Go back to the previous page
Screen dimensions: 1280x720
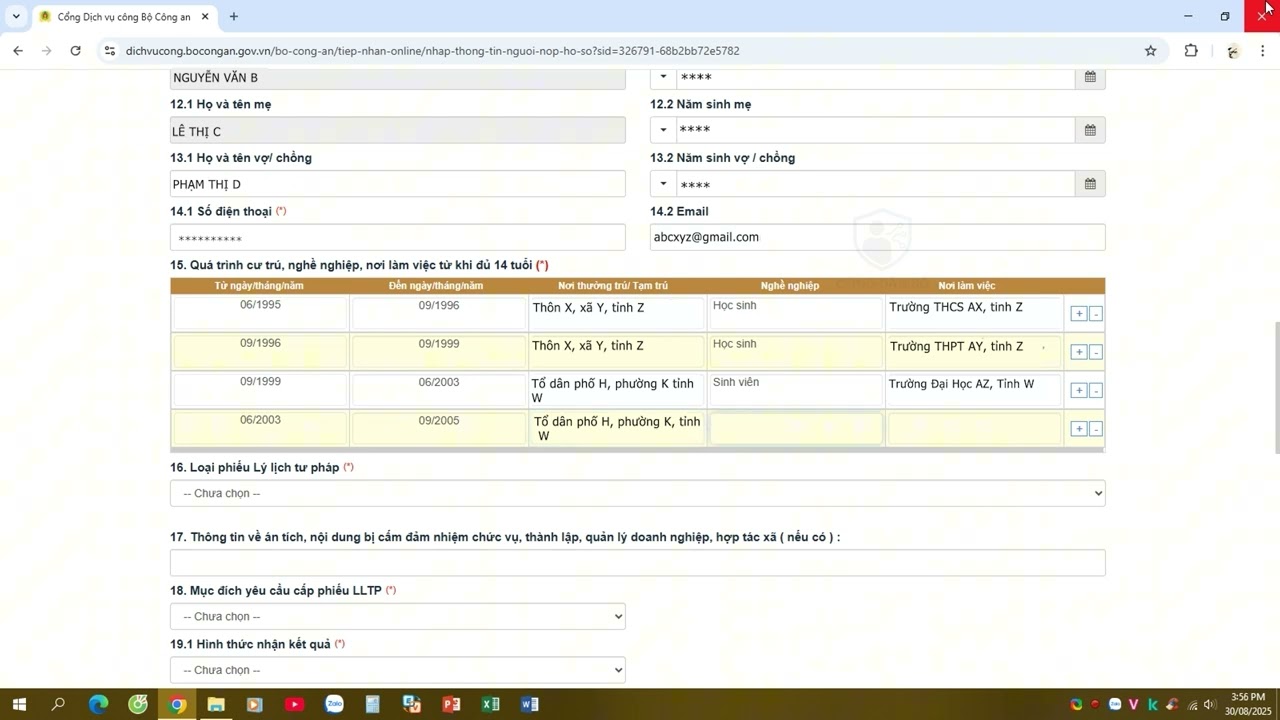tap(18, 51)
